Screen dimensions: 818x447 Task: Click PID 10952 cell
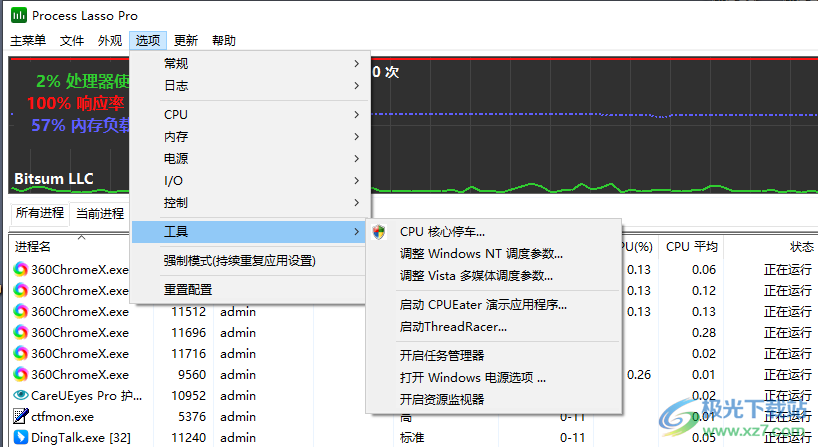point(188,395)
